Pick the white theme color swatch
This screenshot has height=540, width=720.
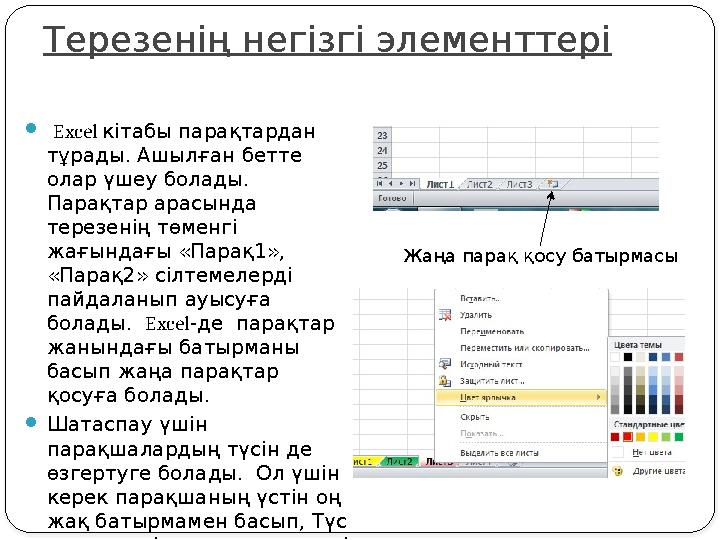615,357
